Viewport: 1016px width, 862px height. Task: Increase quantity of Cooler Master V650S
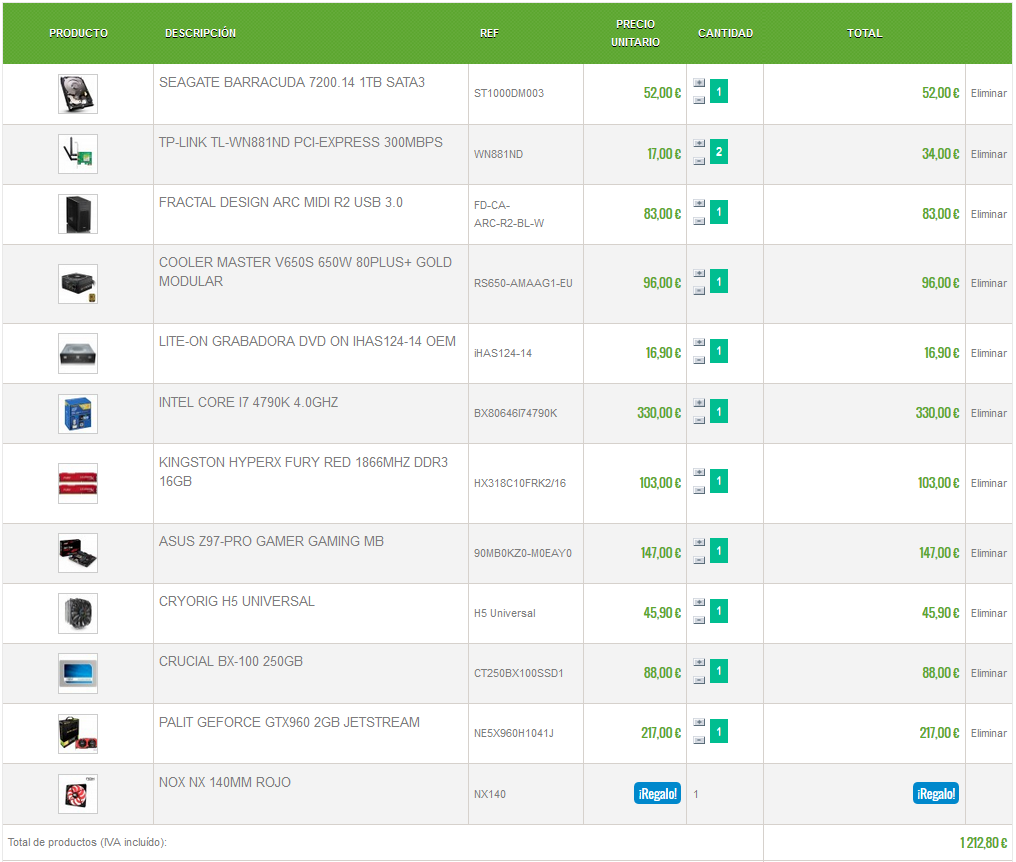[x=699, y=274]
